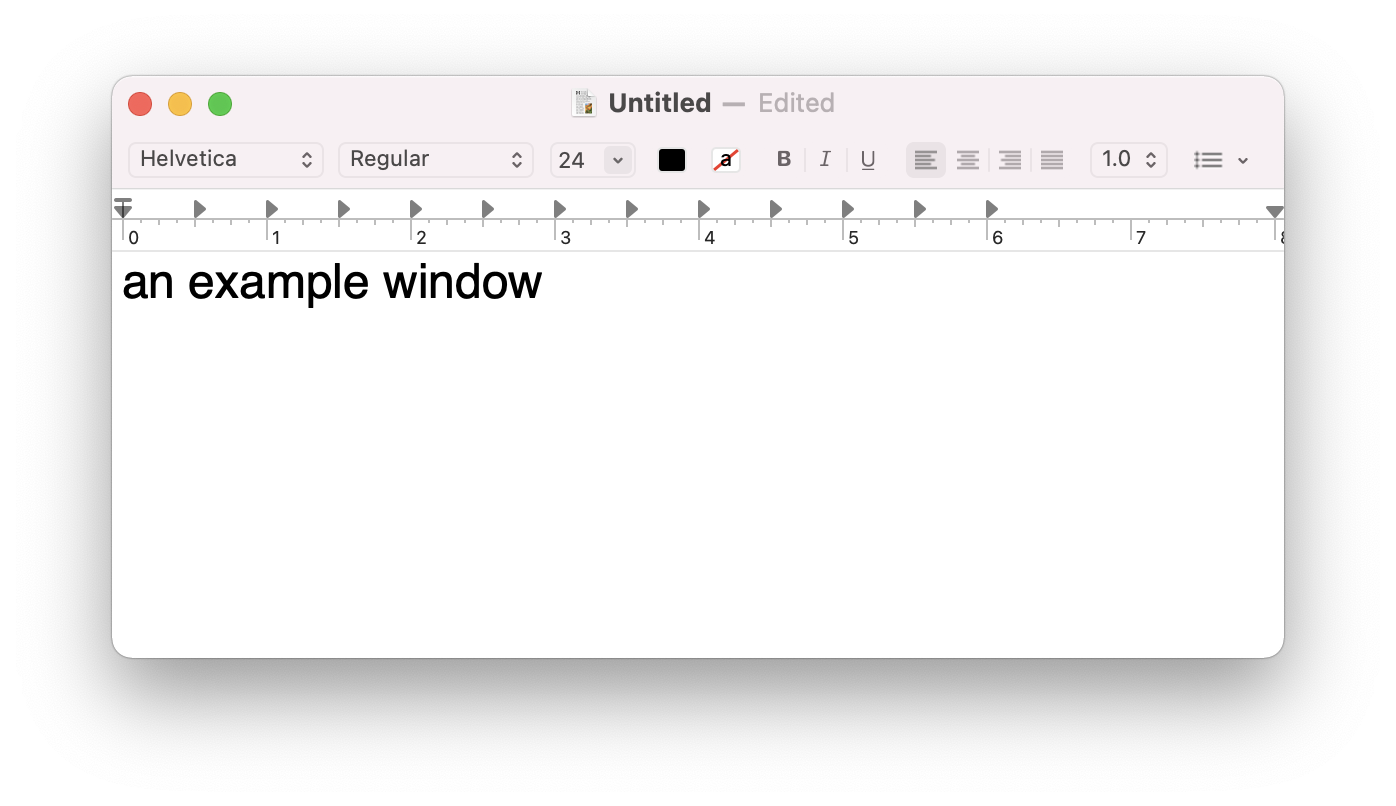Click the Edited status label
Screen dimensions: 1396x806
796,103
